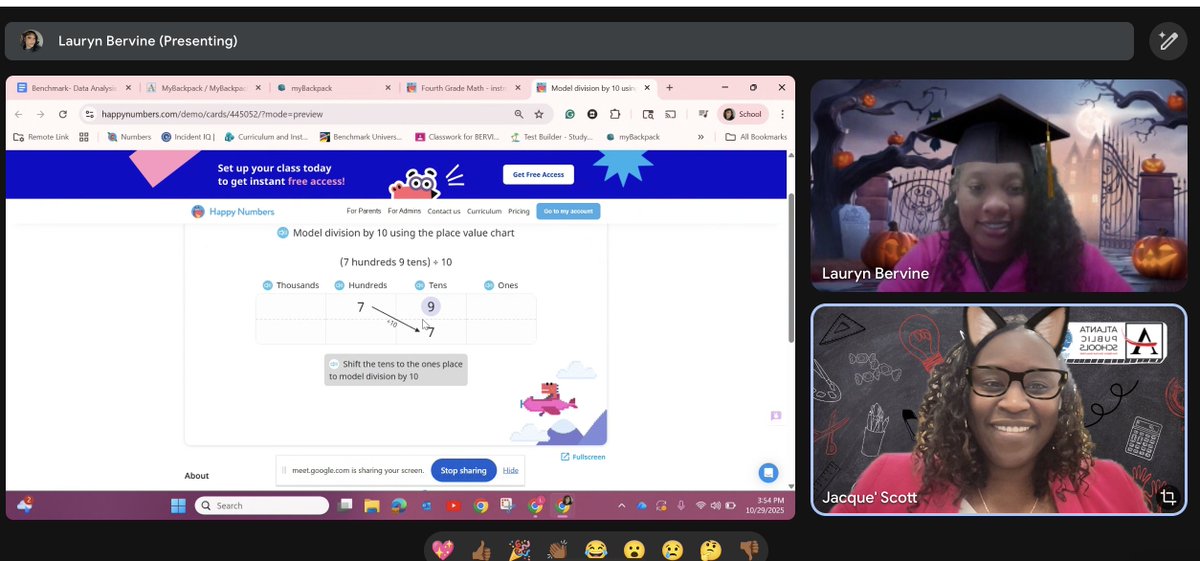Open YouTube app in the taskbar
This screenshot has width=1200, height=561.
point(454,505)
